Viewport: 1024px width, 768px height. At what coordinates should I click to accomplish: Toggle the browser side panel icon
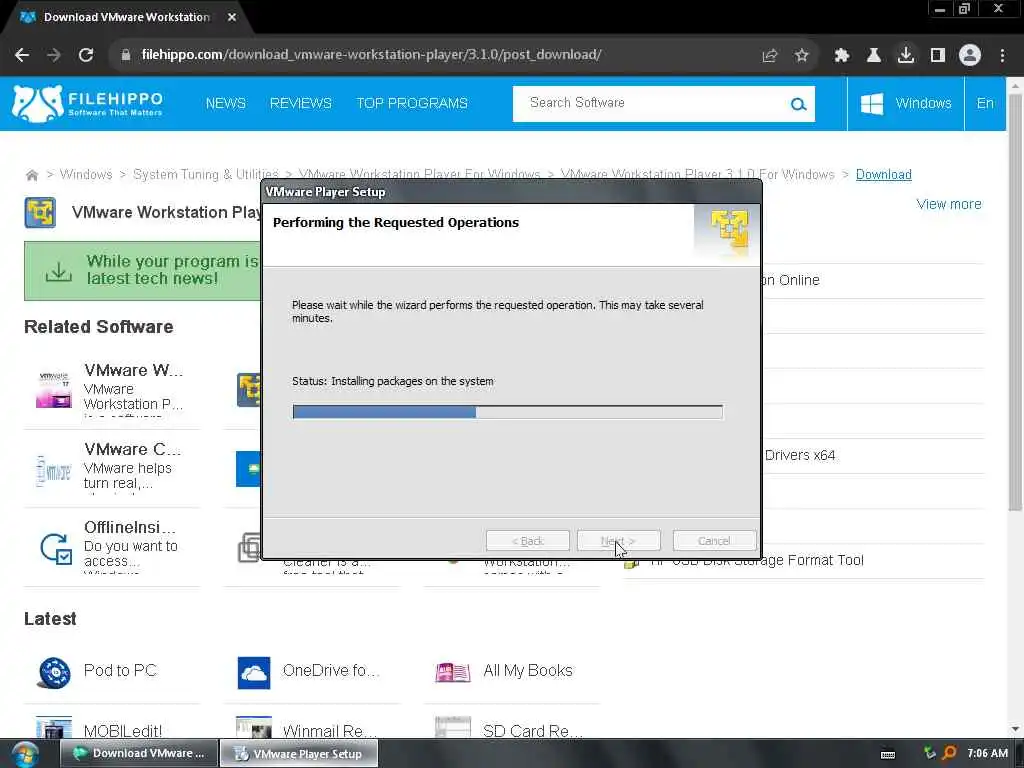(938, 56)
